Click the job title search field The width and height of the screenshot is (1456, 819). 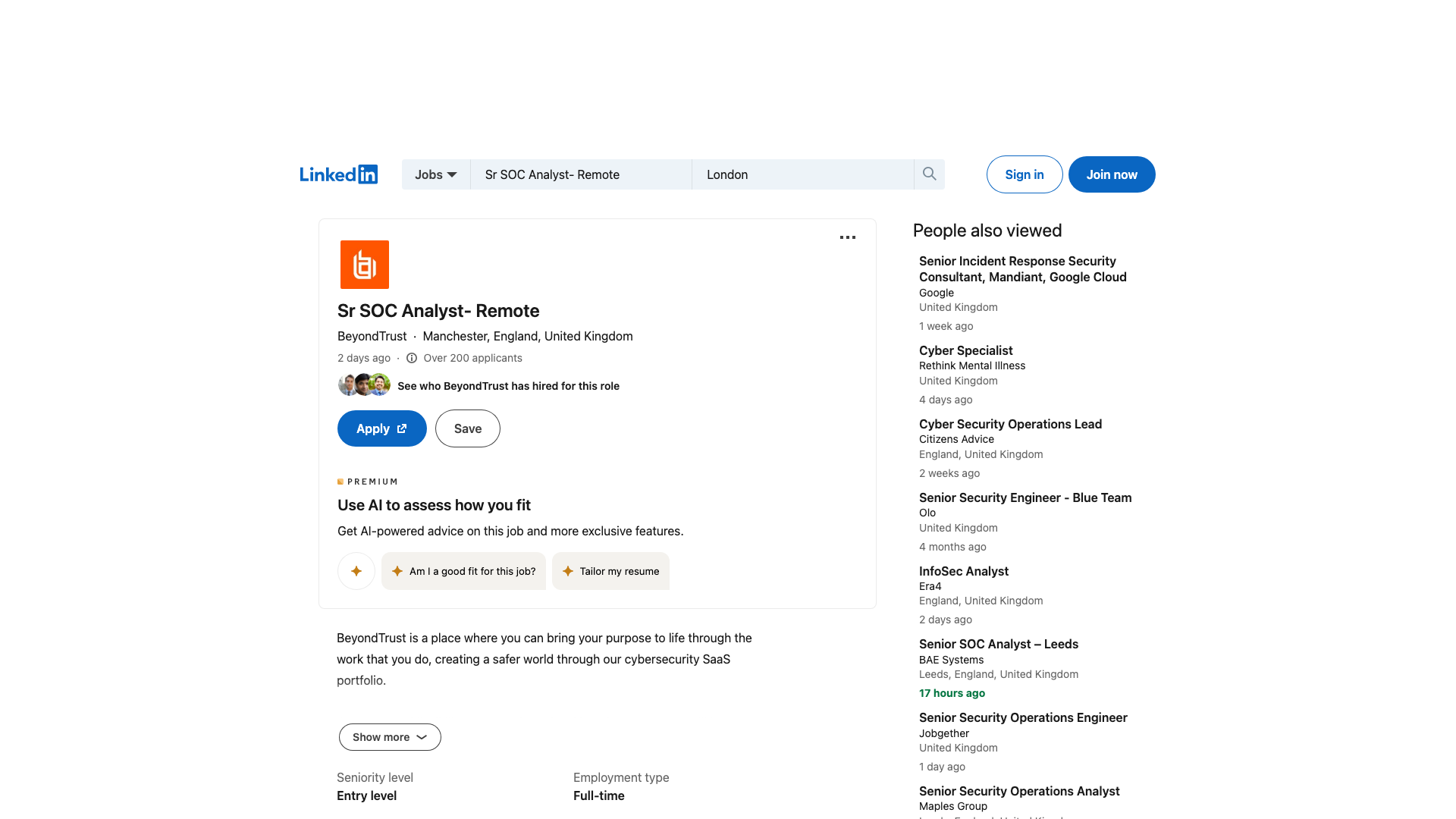581,174
